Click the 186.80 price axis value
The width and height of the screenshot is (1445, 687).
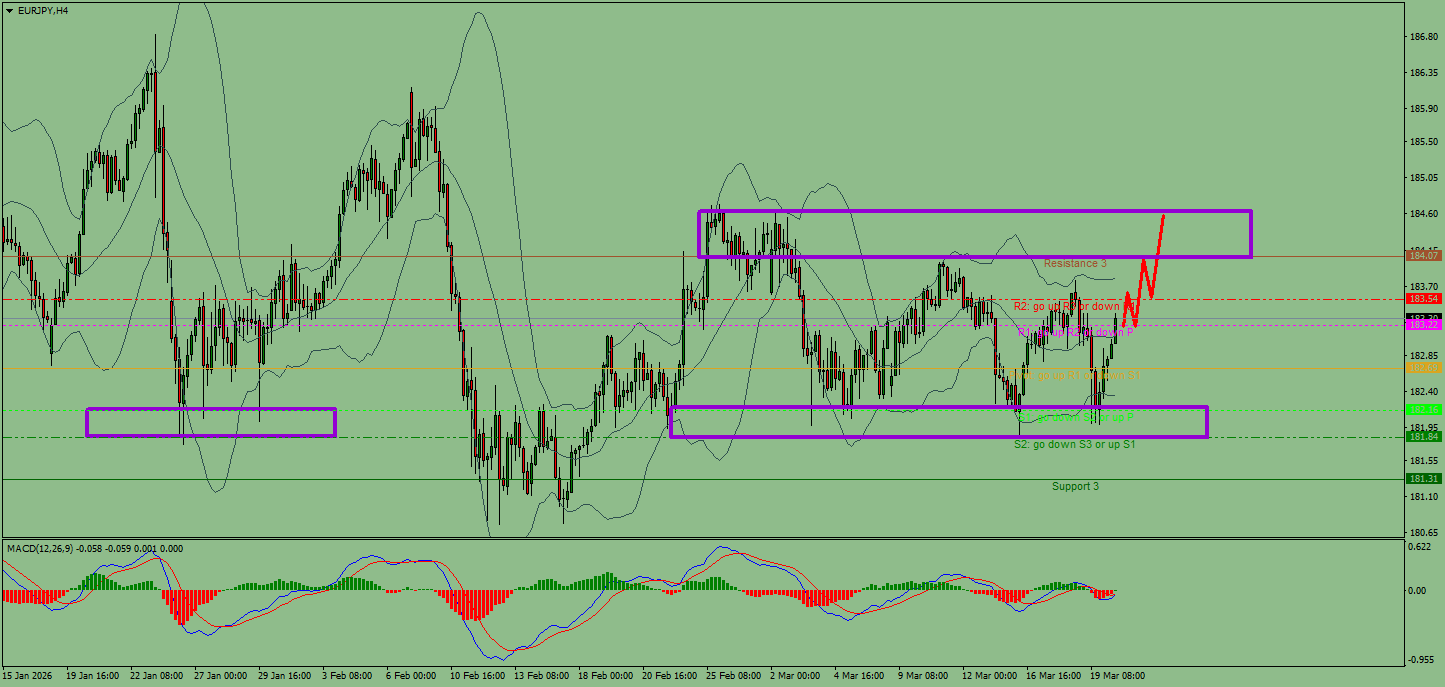1422,37
